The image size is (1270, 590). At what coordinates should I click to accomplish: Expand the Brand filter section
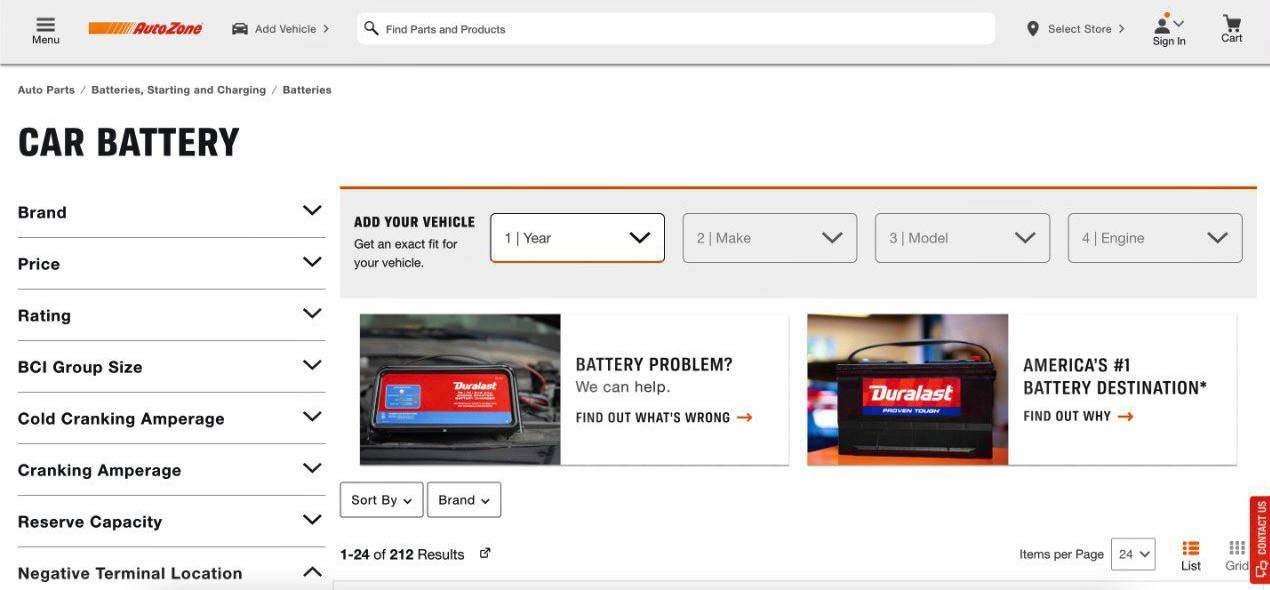click(171, 212)
